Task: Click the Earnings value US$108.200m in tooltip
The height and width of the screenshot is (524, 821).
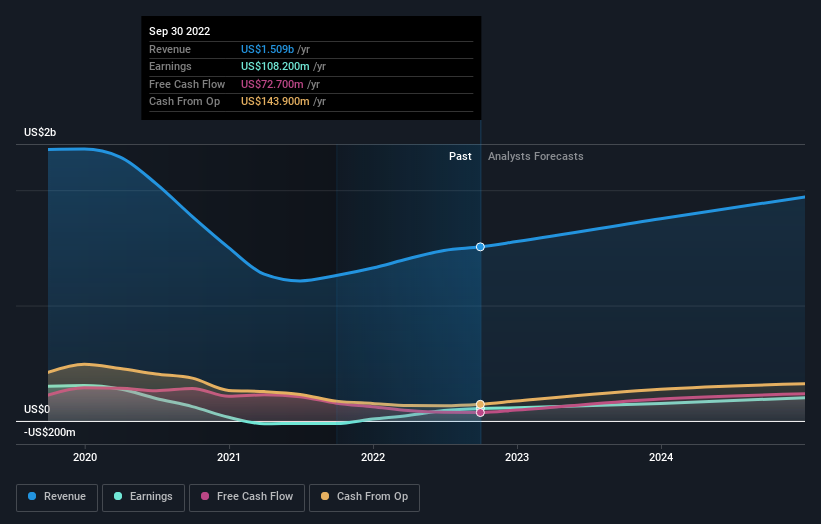Action: point(275,66)
